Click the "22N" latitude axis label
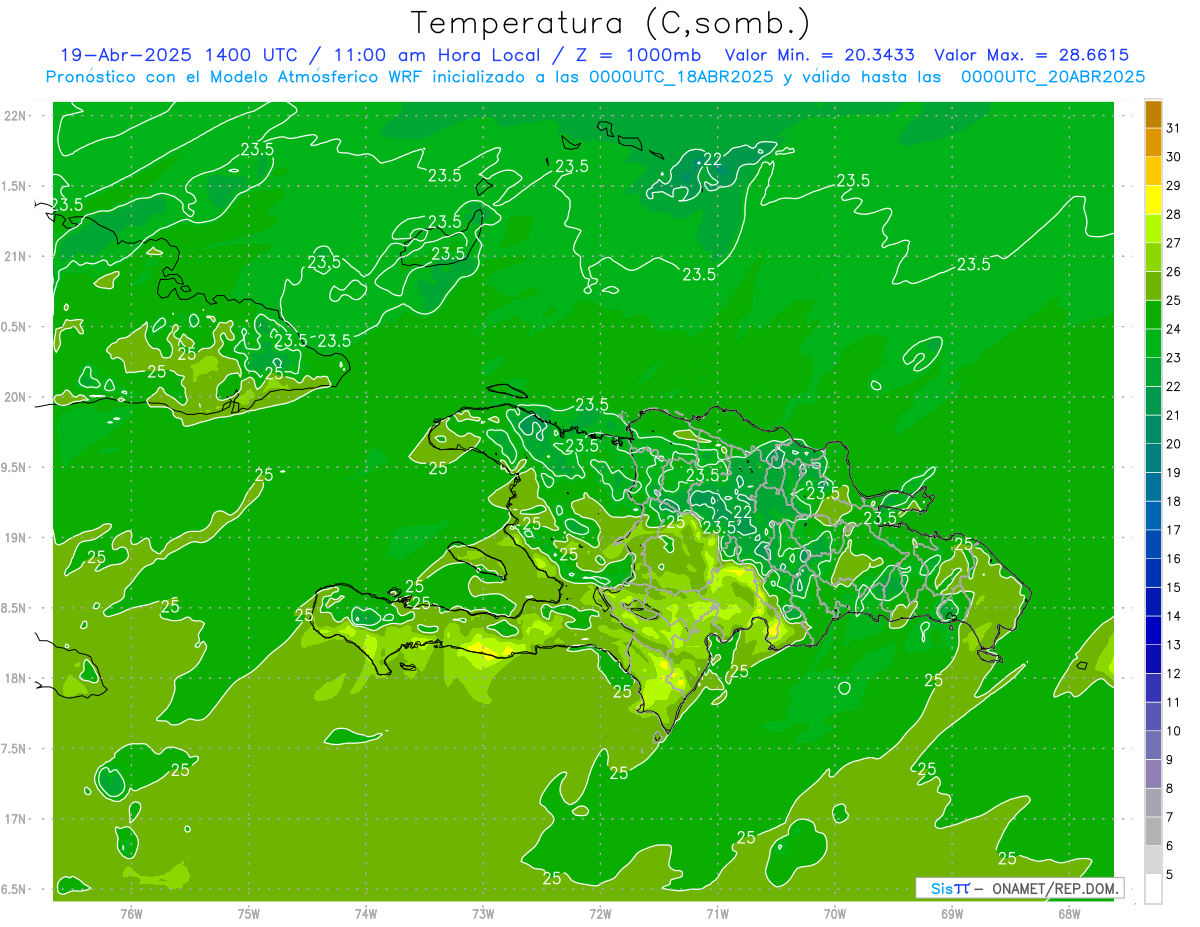1200x927 pixels. pos(15,116)
